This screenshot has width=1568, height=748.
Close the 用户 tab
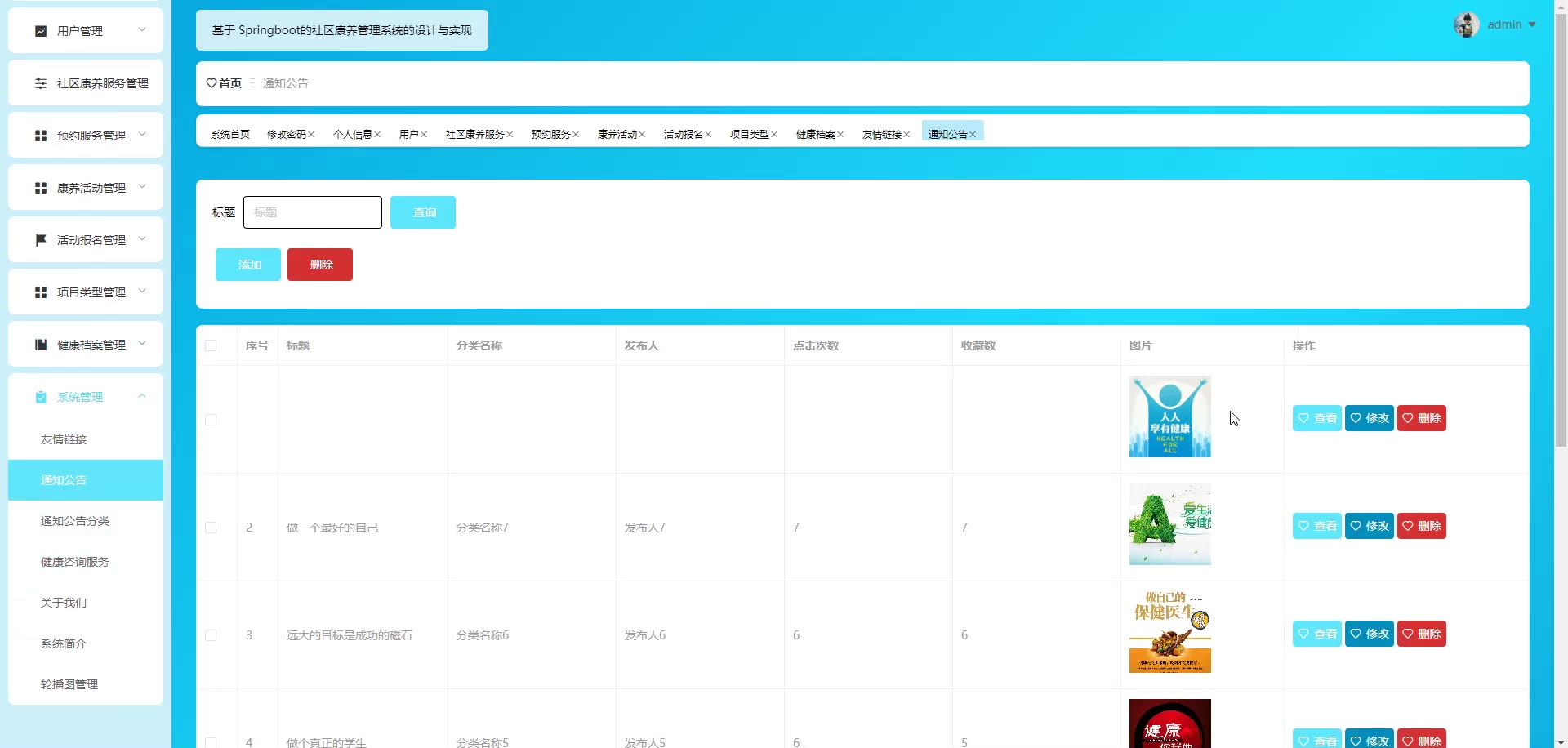[x=424, y=135]
